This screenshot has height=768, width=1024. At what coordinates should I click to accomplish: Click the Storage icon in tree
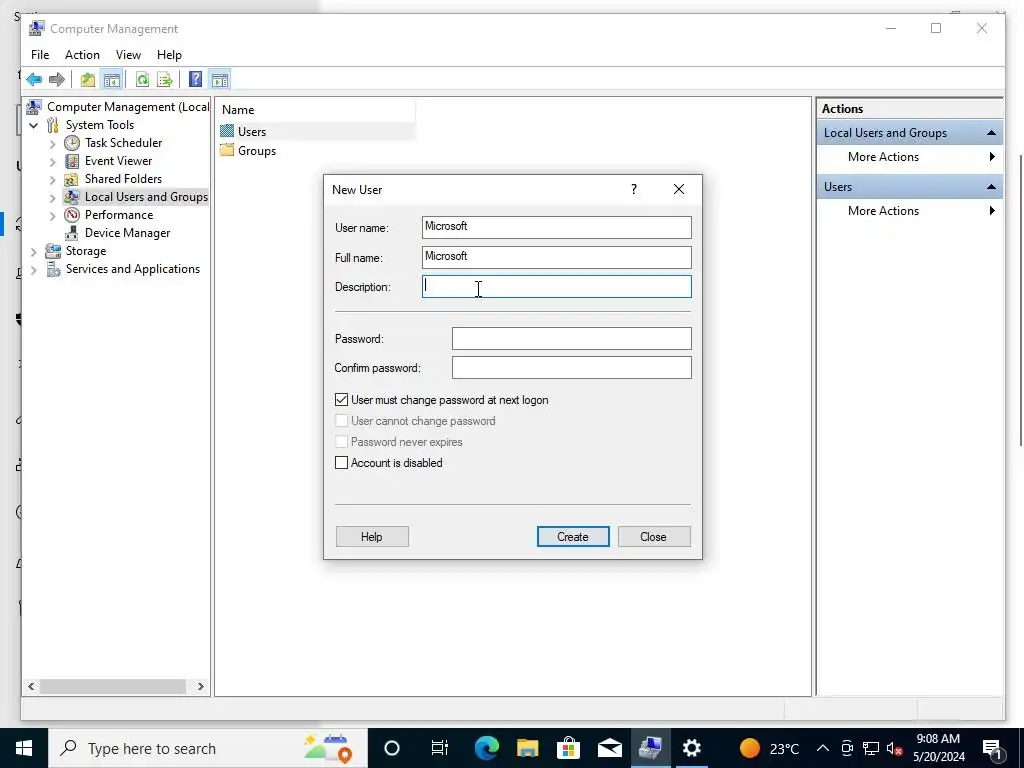[x=53, y=251]
